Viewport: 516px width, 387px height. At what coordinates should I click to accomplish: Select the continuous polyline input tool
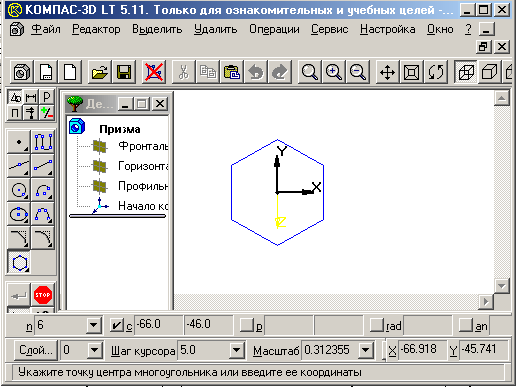point(43,142)
